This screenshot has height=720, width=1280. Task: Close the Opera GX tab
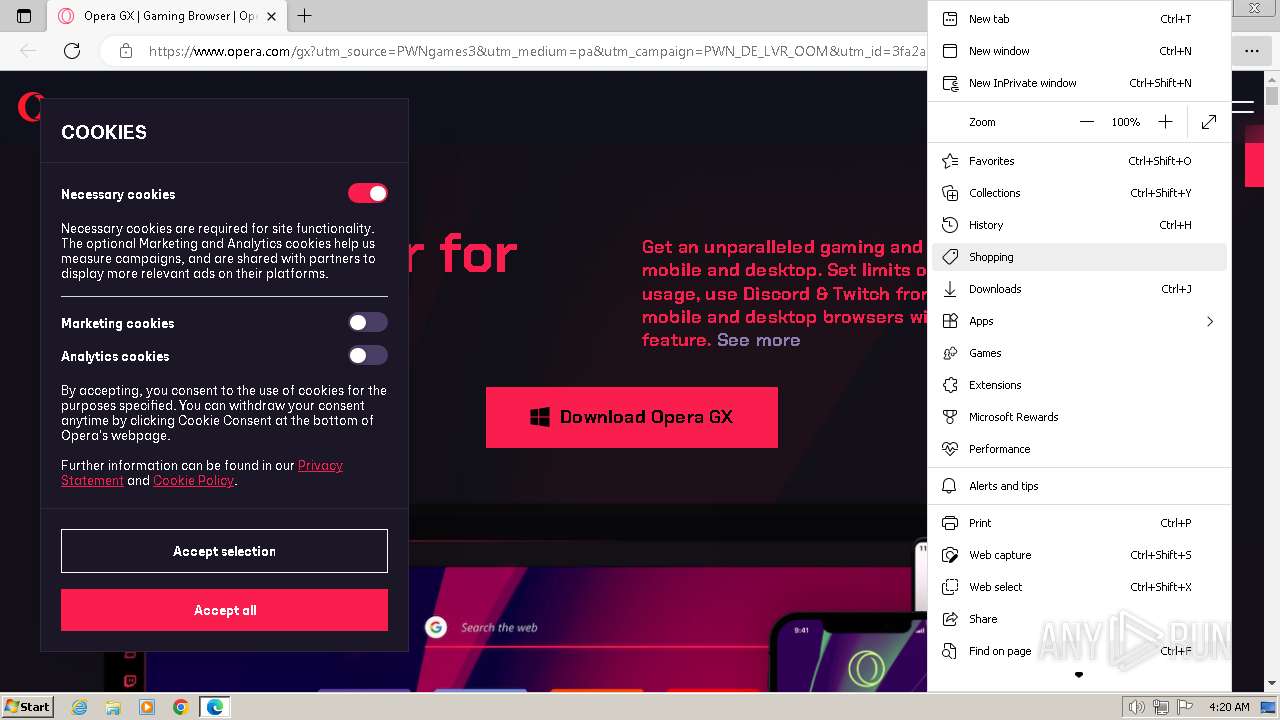tap(271, 16)
